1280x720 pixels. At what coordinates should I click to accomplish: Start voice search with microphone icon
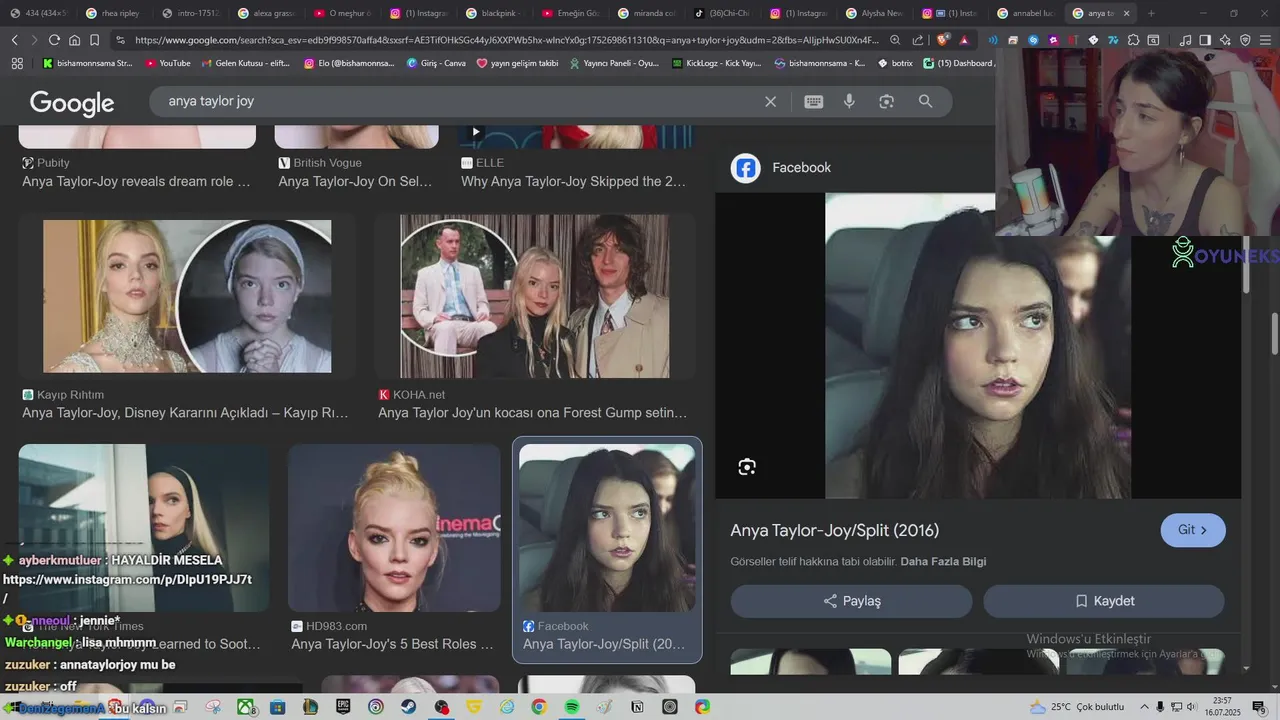click(849, 101)
